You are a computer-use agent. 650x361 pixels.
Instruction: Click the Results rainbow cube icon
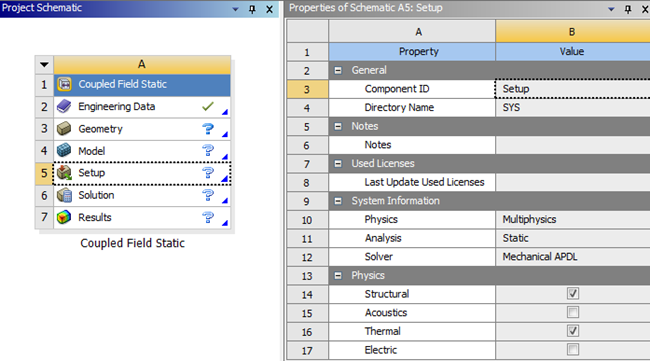tap(64, 217)
